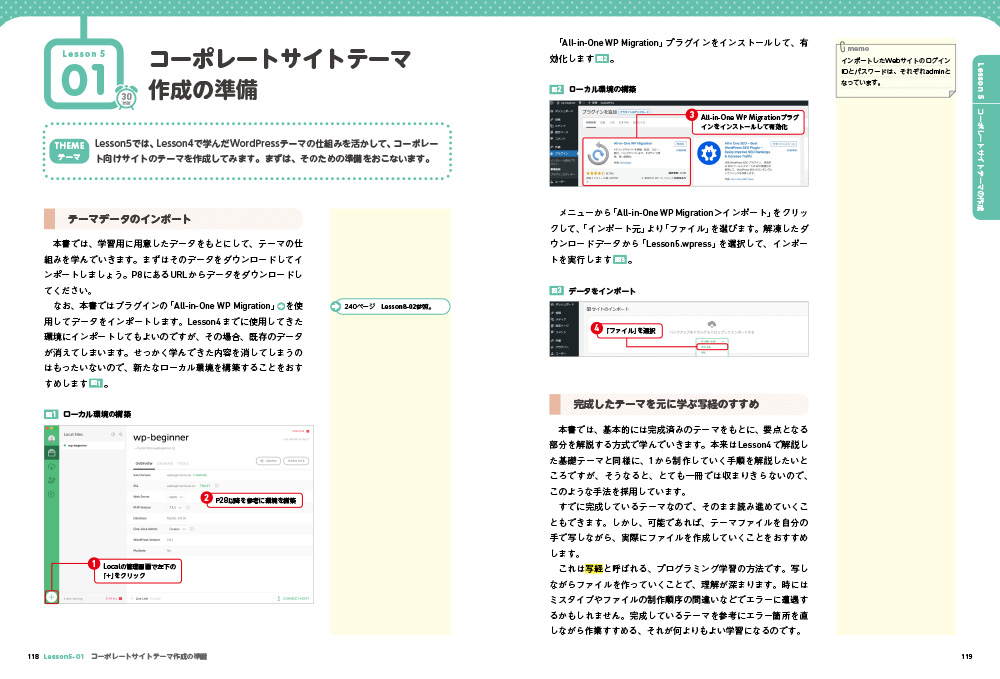Viewport: 1000px width, 679px height.
Task: Open the One-click admin dropdown
Action: coord(177,529)
